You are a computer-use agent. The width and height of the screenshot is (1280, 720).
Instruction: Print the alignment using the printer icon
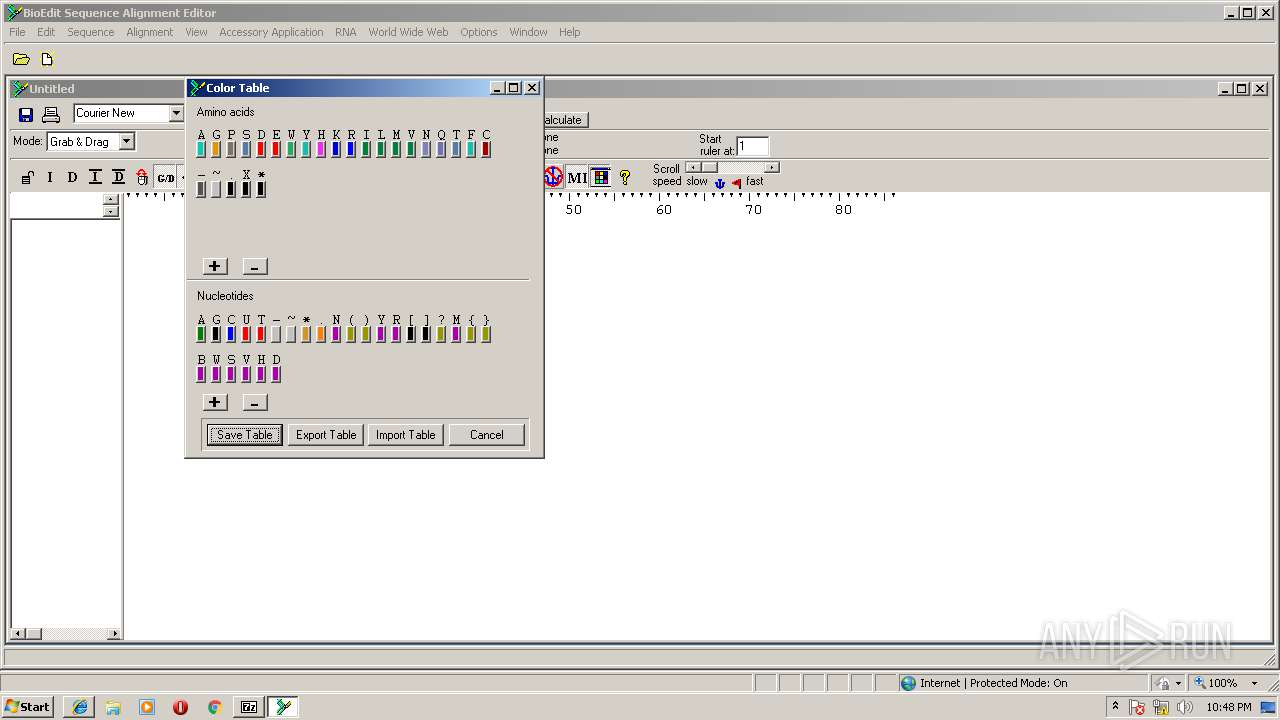(x=51, y=115)
